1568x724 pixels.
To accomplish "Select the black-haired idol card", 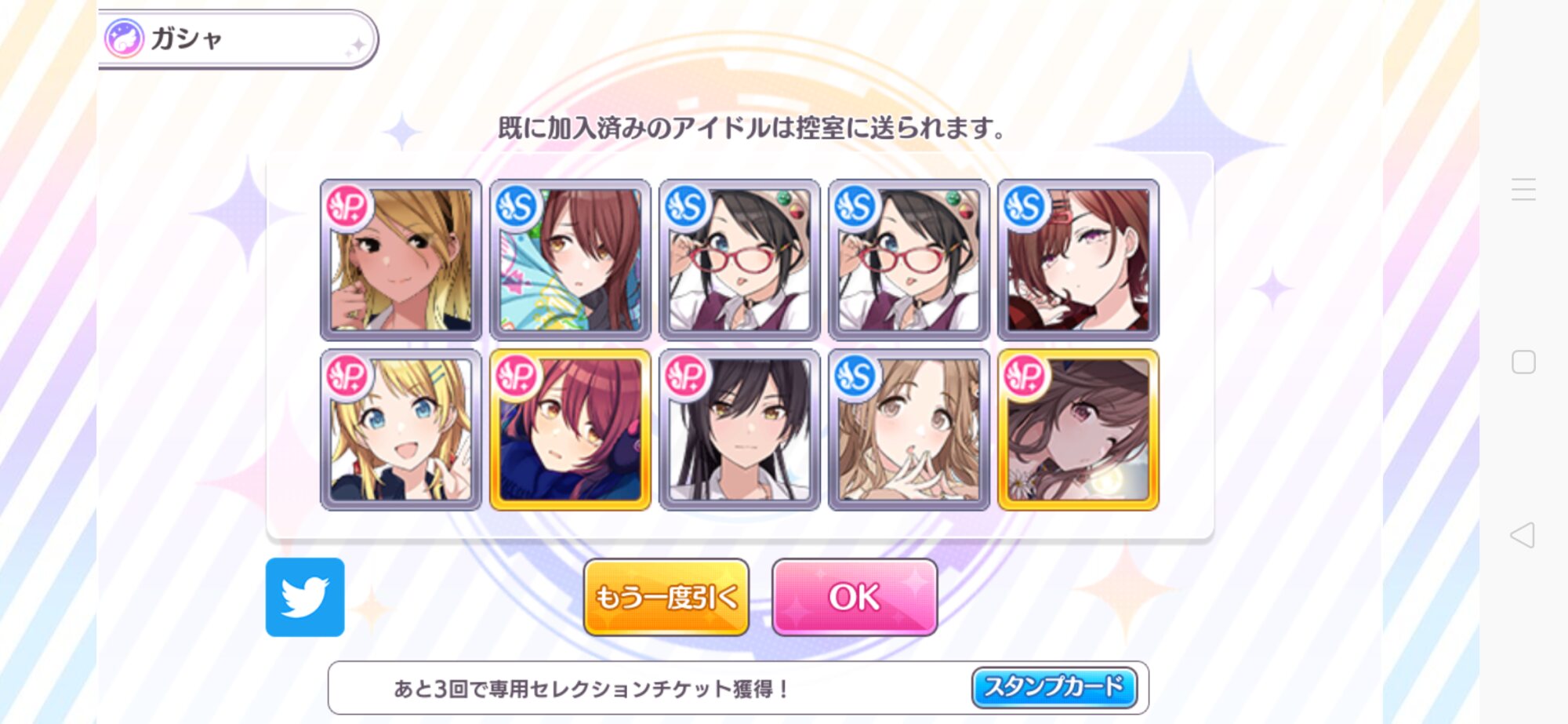I will click(739, 430).
